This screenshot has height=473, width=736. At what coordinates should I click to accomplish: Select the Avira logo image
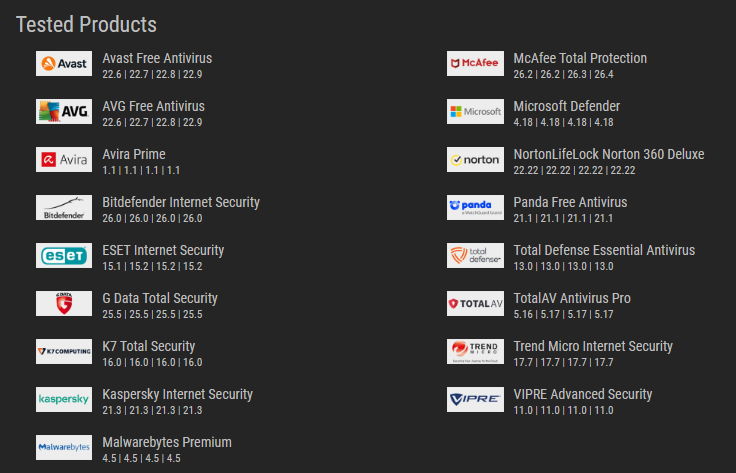(64, 160)
